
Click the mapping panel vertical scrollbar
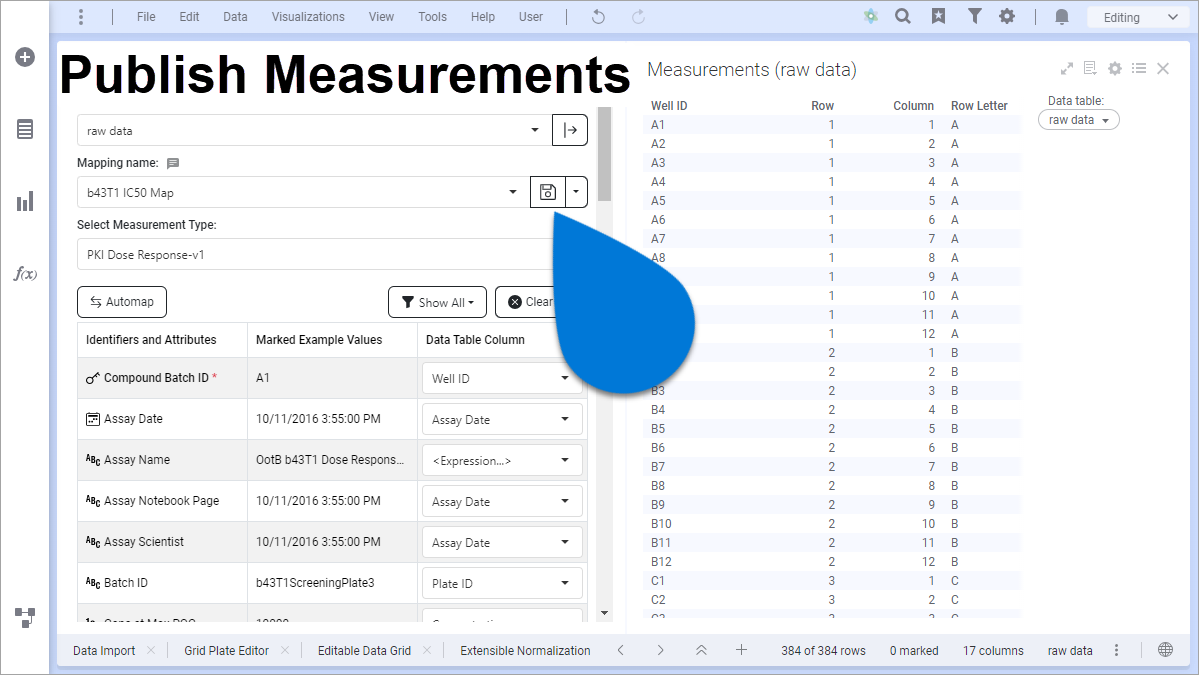604,154
